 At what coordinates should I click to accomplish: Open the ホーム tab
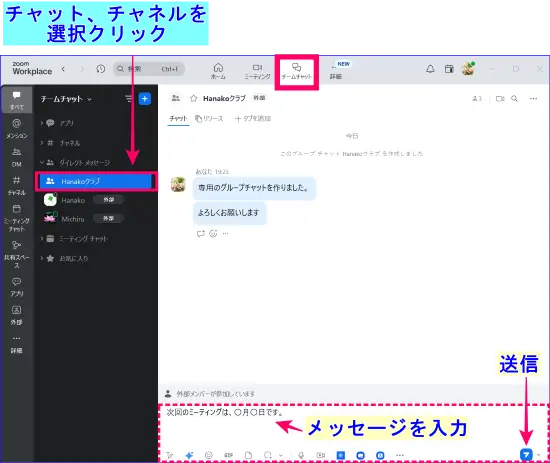[218, 71]
